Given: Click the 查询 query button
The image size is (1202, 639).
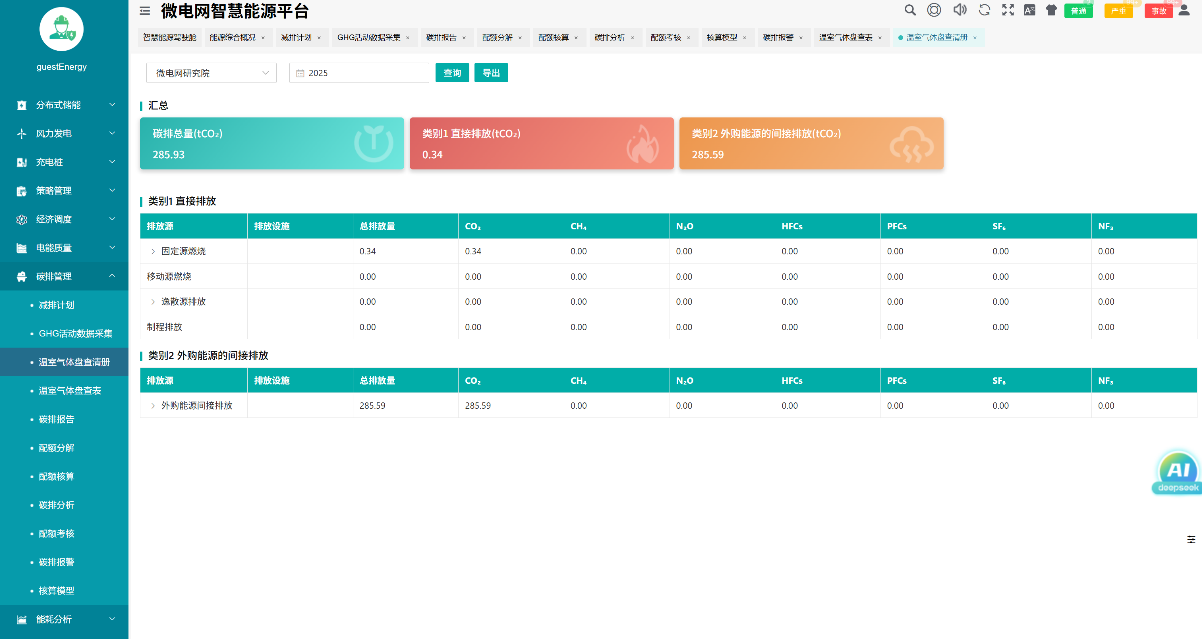Looking at the screenshot, I should click(x=452, y=73).
